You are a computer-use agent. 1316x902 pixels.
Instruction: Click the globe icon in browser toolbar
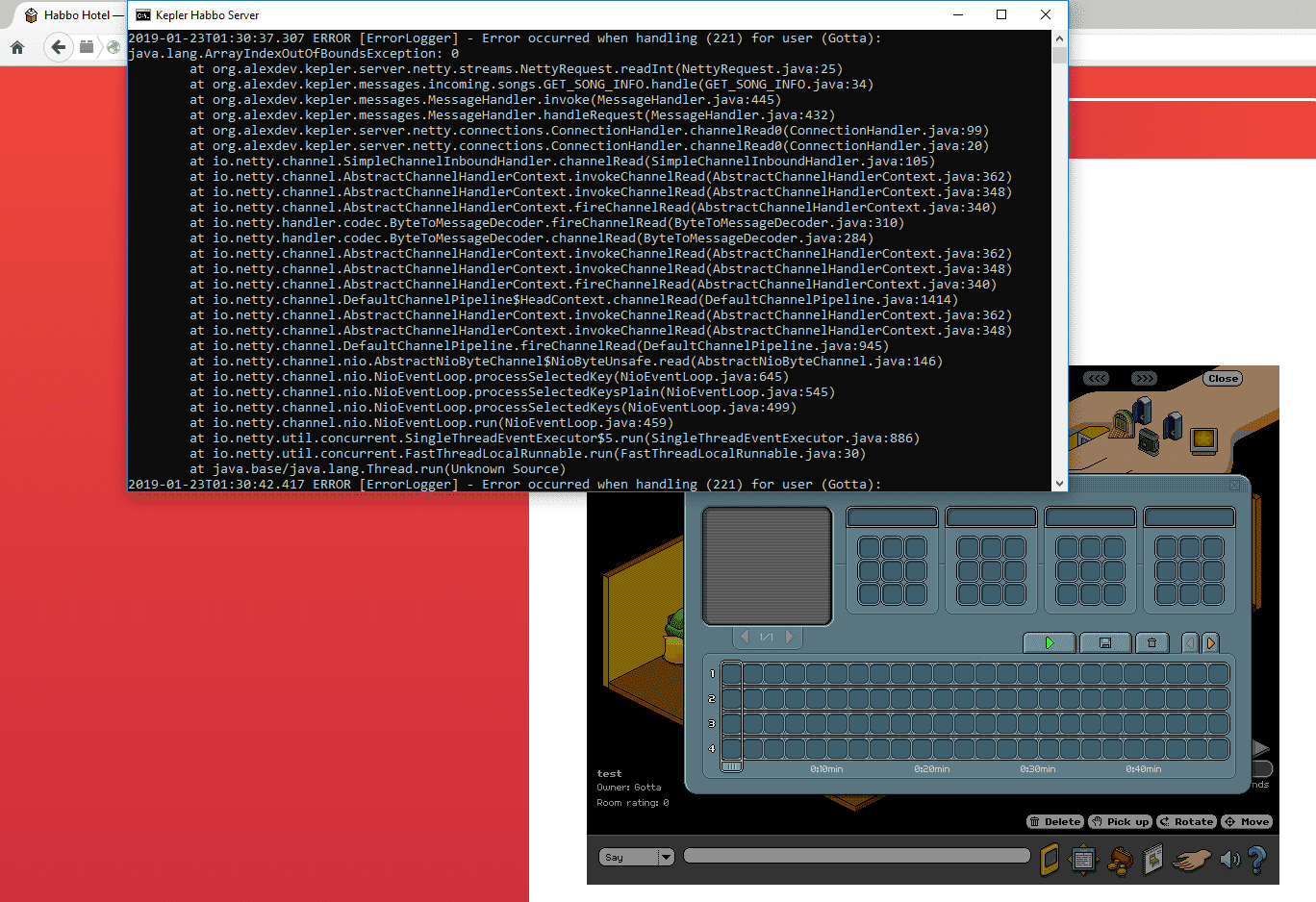[x=114, y=47]
